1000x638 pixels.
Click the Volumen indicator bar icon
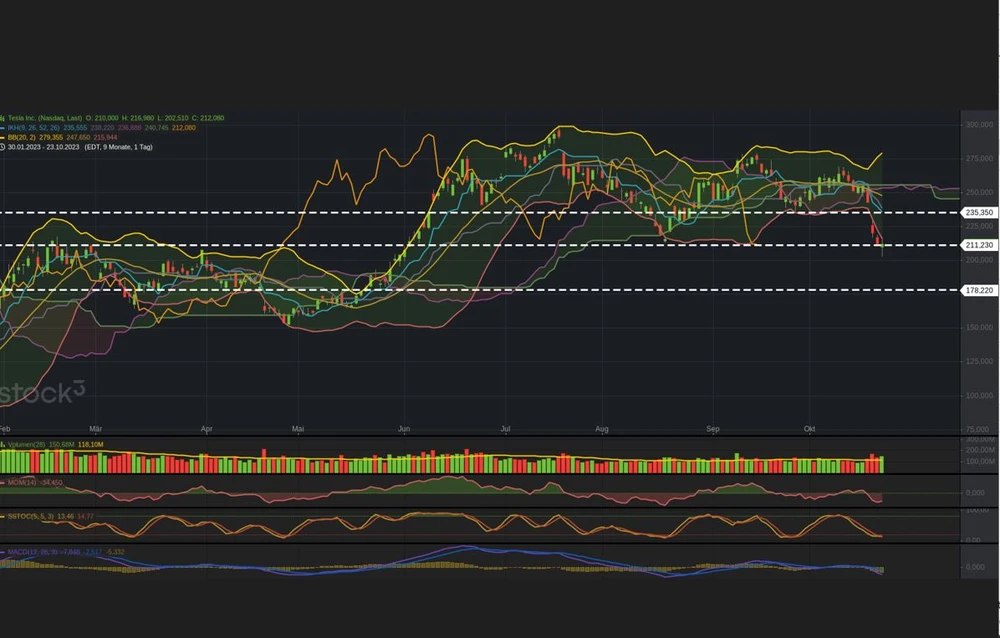click(3, 445)
